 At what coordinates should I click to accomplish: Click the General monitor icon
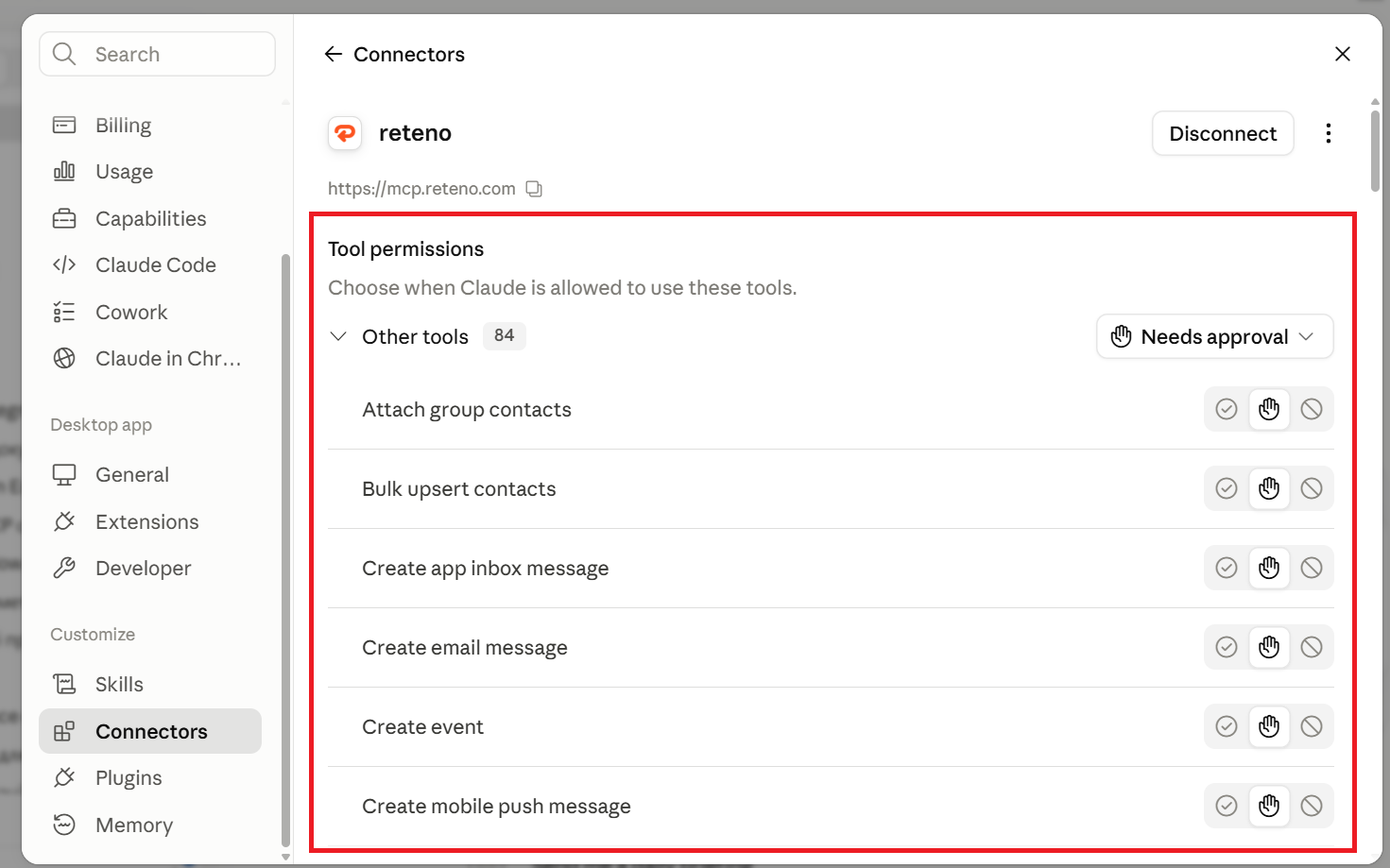click(x=64, y=474)
